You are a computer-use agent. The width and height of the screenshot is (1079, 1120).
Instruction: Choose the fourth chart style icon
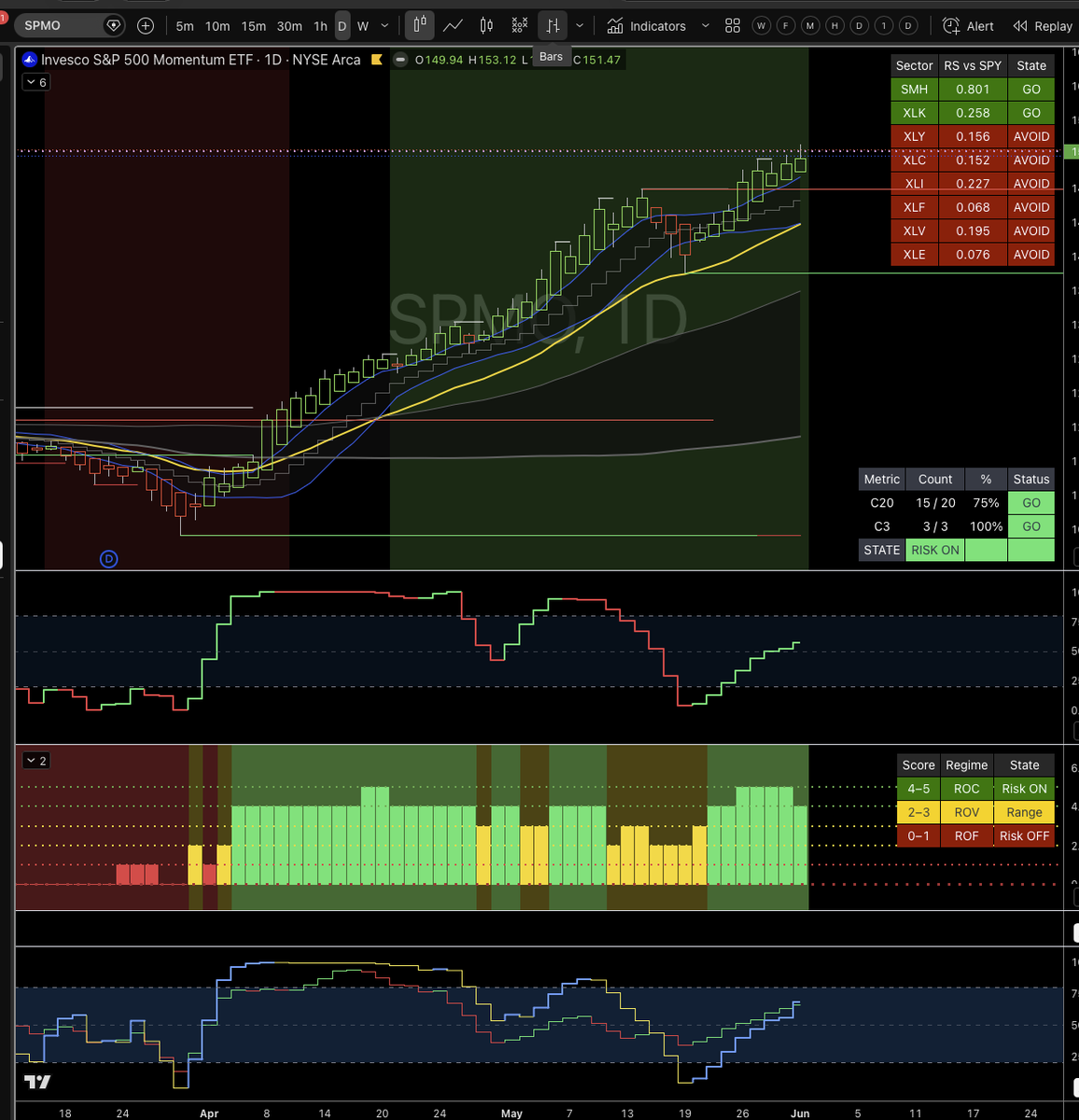520,26
